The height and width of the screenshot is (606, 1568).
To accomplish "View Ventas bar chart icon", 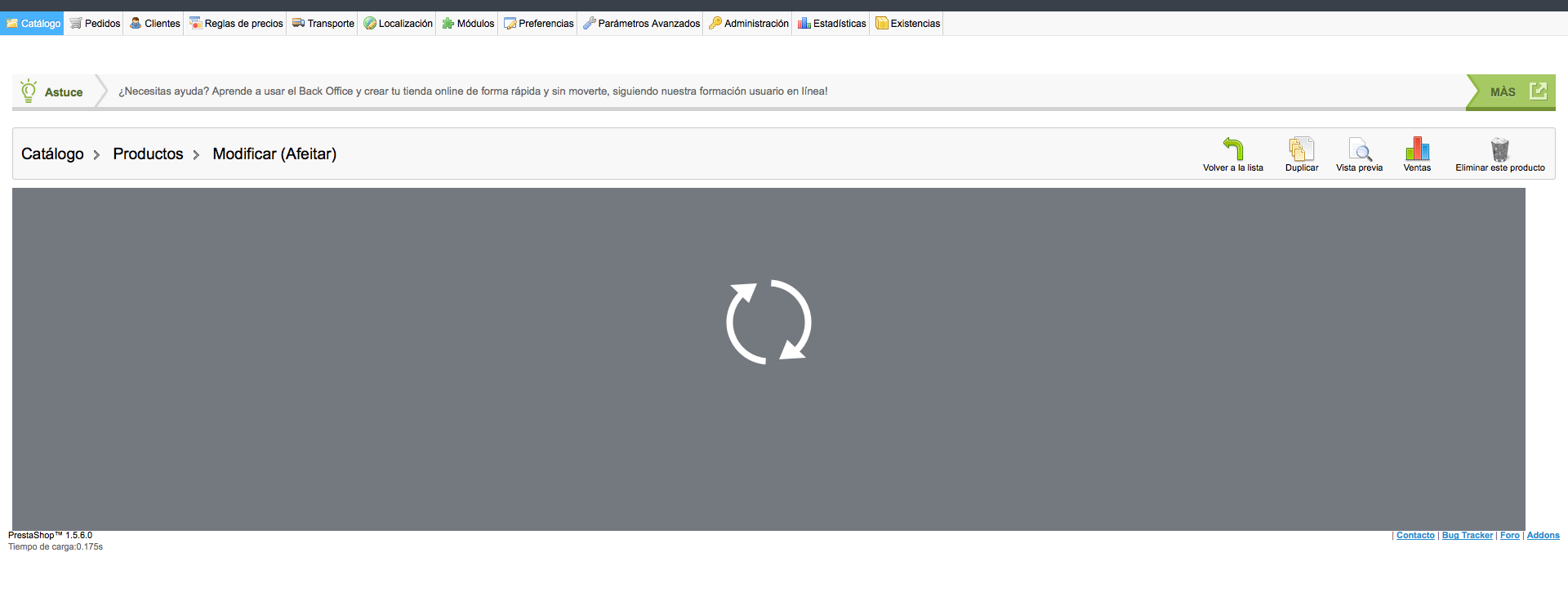I will (1417, 149).
